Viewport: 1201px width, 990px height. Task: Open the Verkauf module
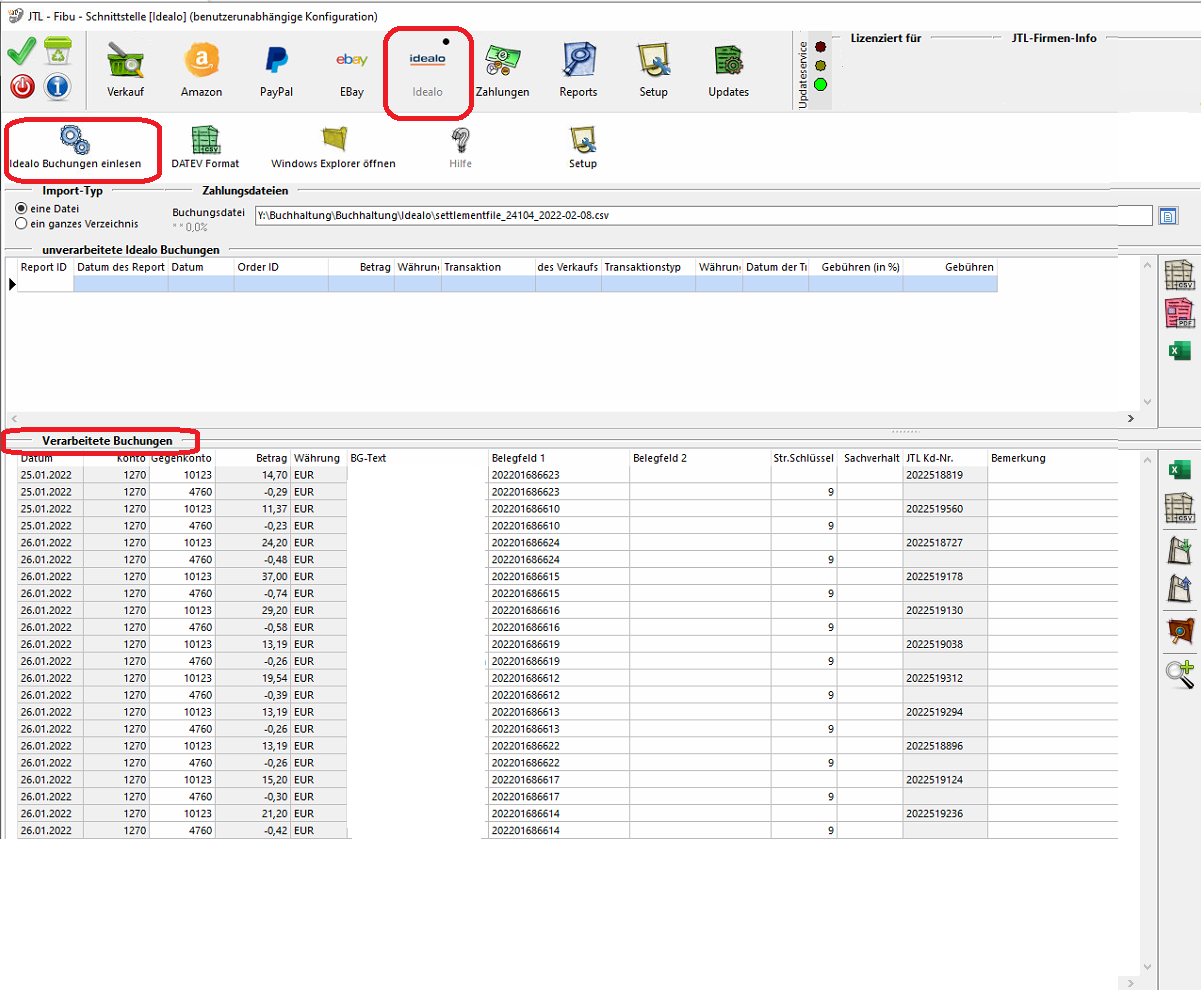pyautogui.click(x=126, y=70)
